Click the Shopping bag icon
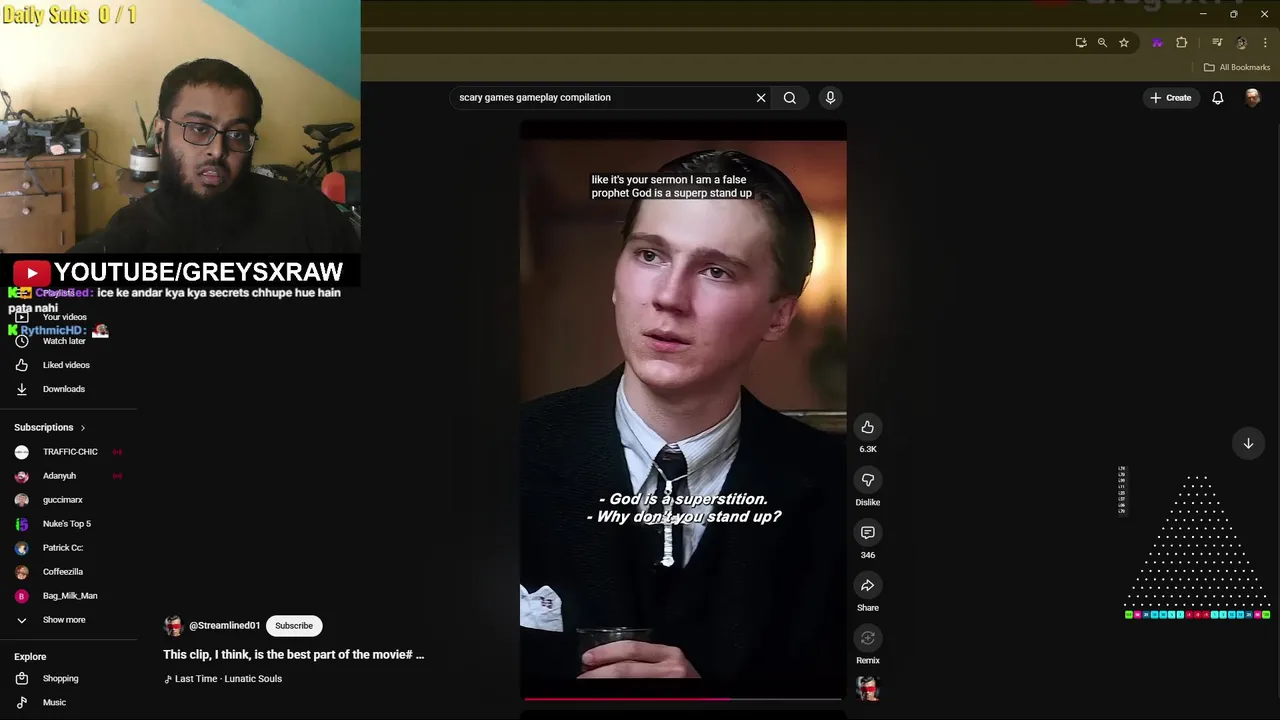This screenshot has height=720, width=1280. (22, 678)
